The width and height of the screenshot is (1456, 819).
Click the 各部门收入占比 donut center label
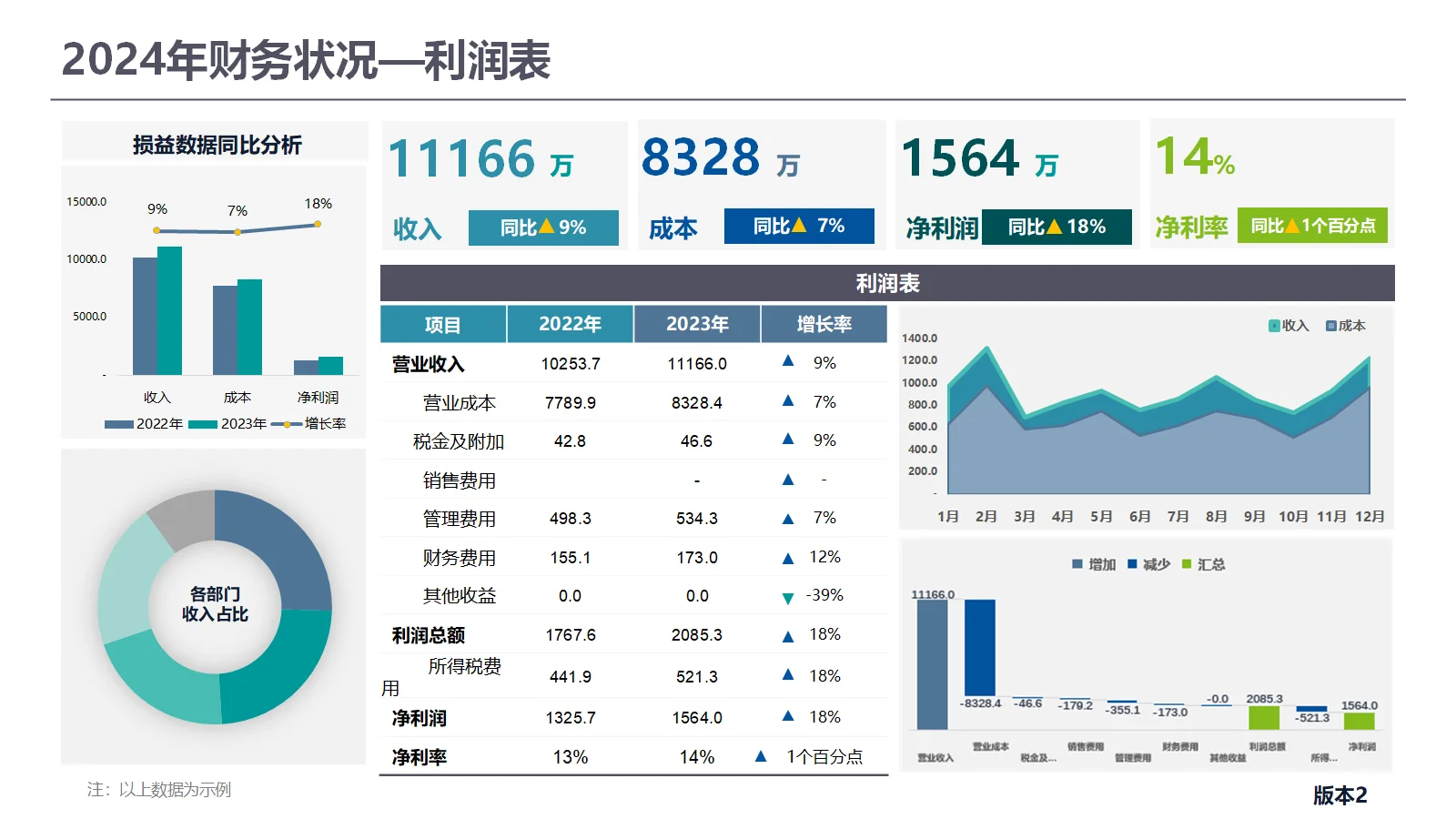tap(215, 604)
